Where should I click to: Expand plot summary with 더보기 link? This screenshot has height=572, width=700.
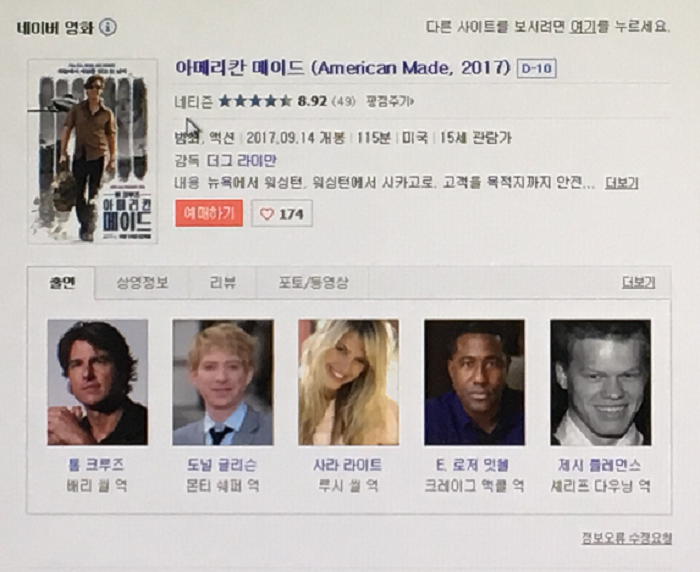pos(621,183)
